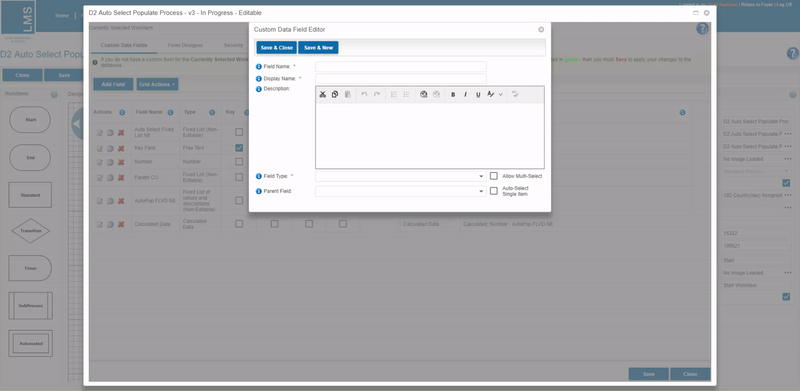This screenshot has width=800, height=391.
Task: Open the Field Type dropdown
Action: tap(401, 176)
